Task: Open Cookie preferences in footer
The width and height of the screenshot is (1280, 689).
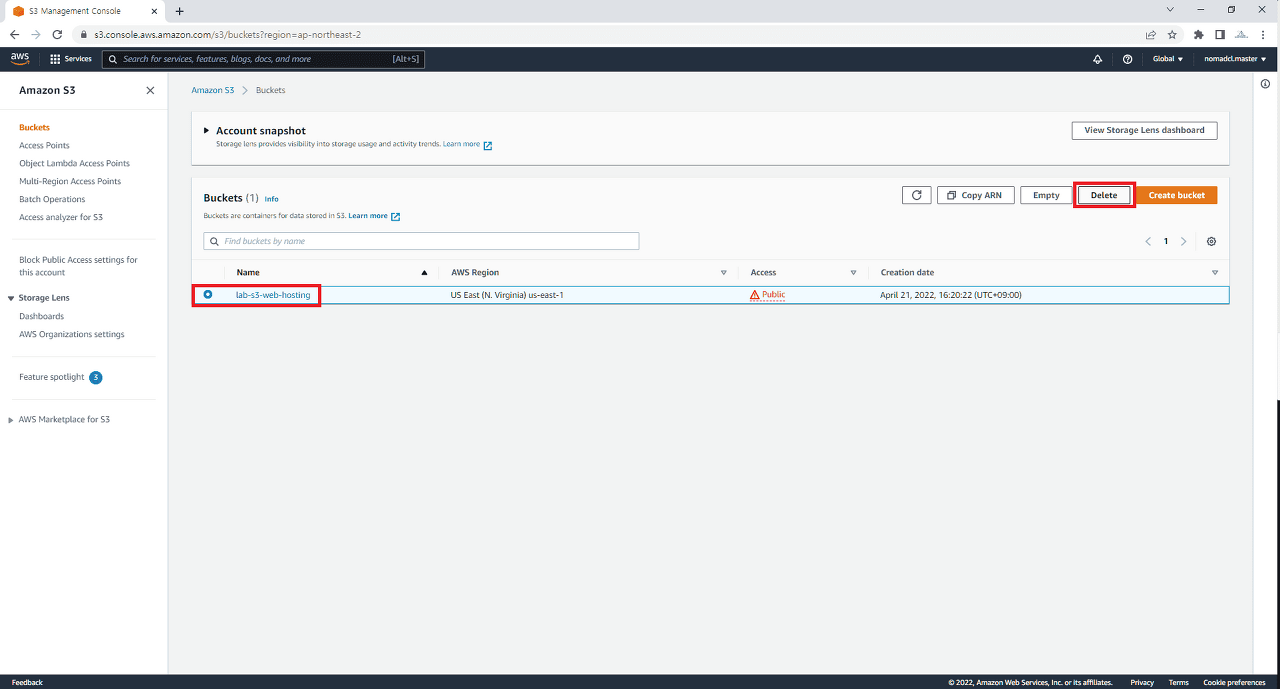Action: [1234, 682]
